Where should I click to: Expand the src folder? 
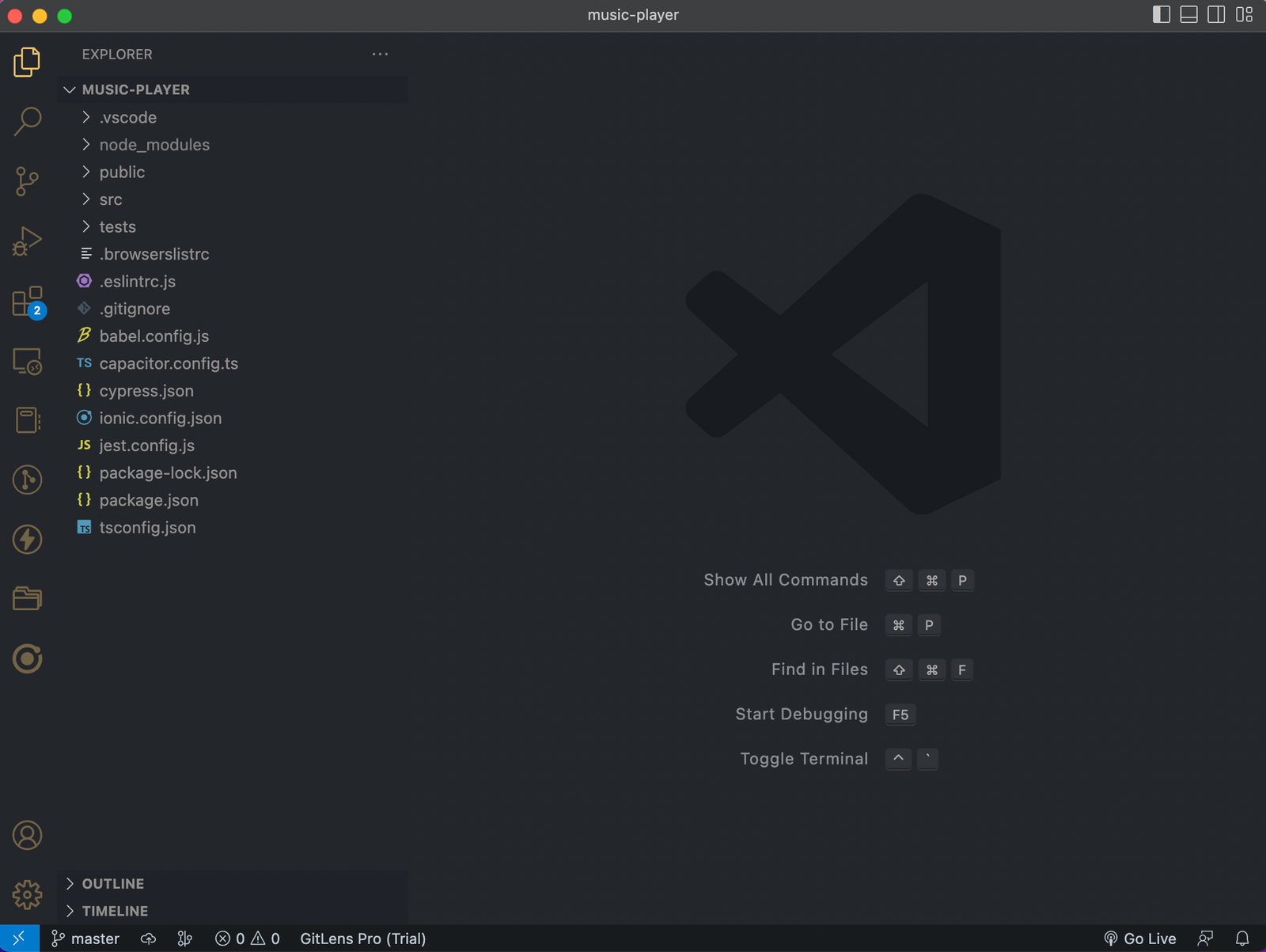point(233,199)
